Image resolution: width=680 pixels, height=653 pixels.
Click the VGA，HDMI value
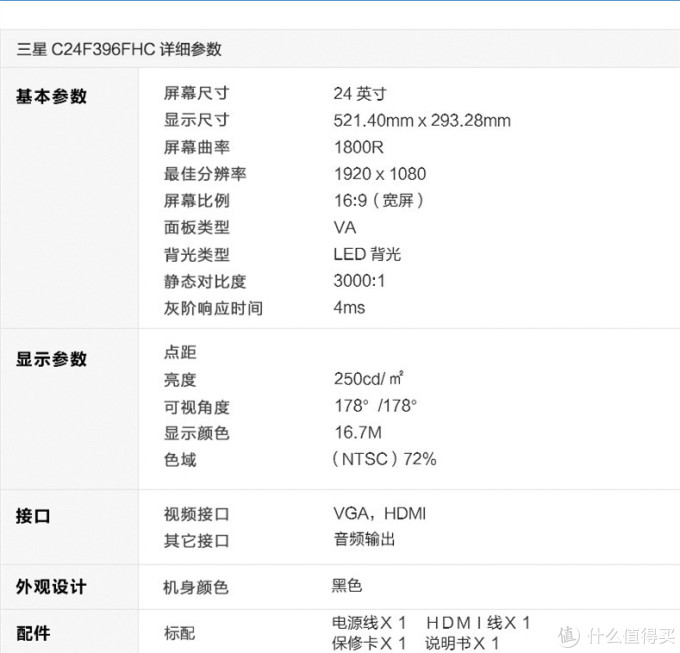[379, 514]
